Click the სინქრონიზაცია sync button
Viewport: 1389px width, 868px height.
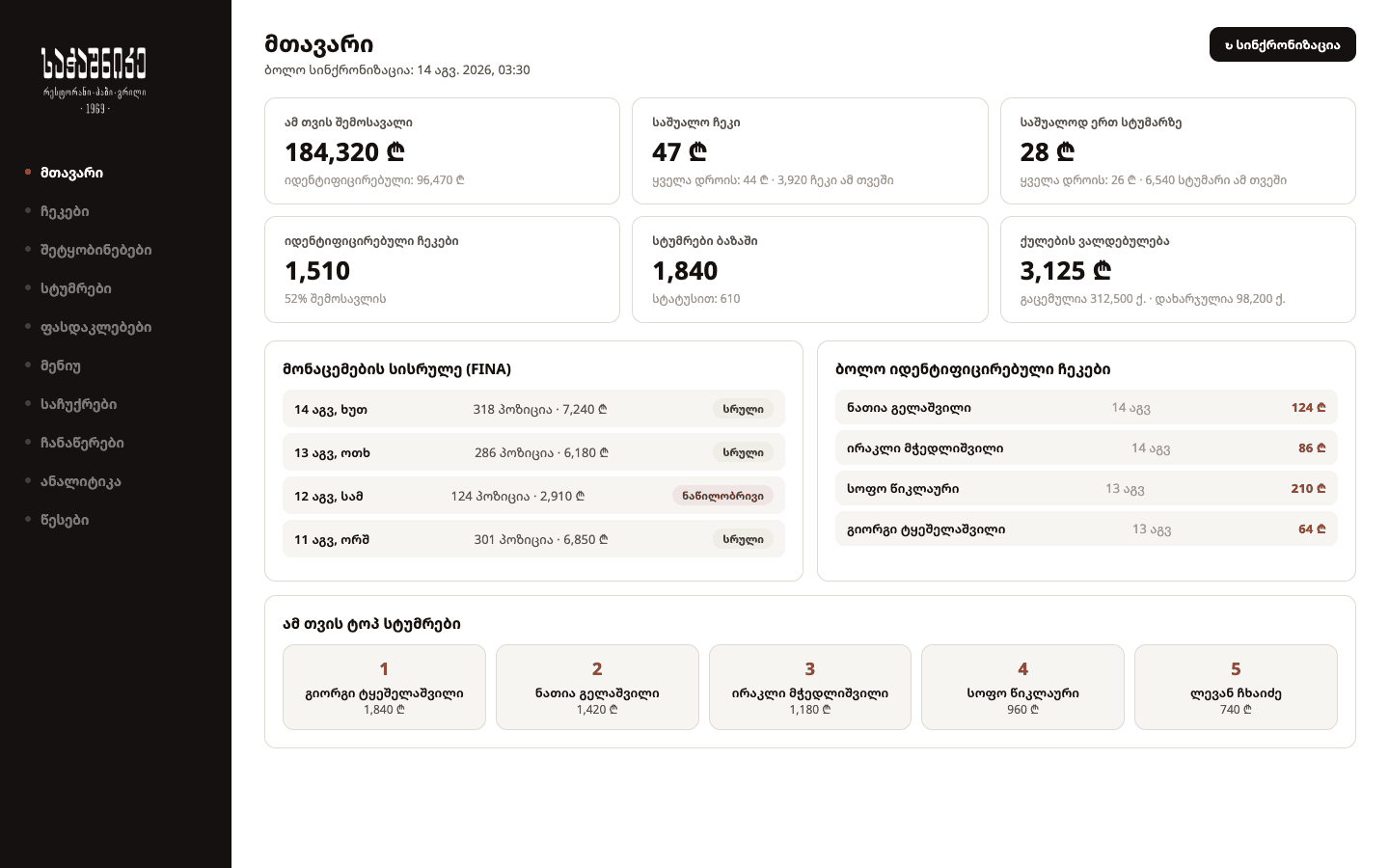[x=1282, y=44]
